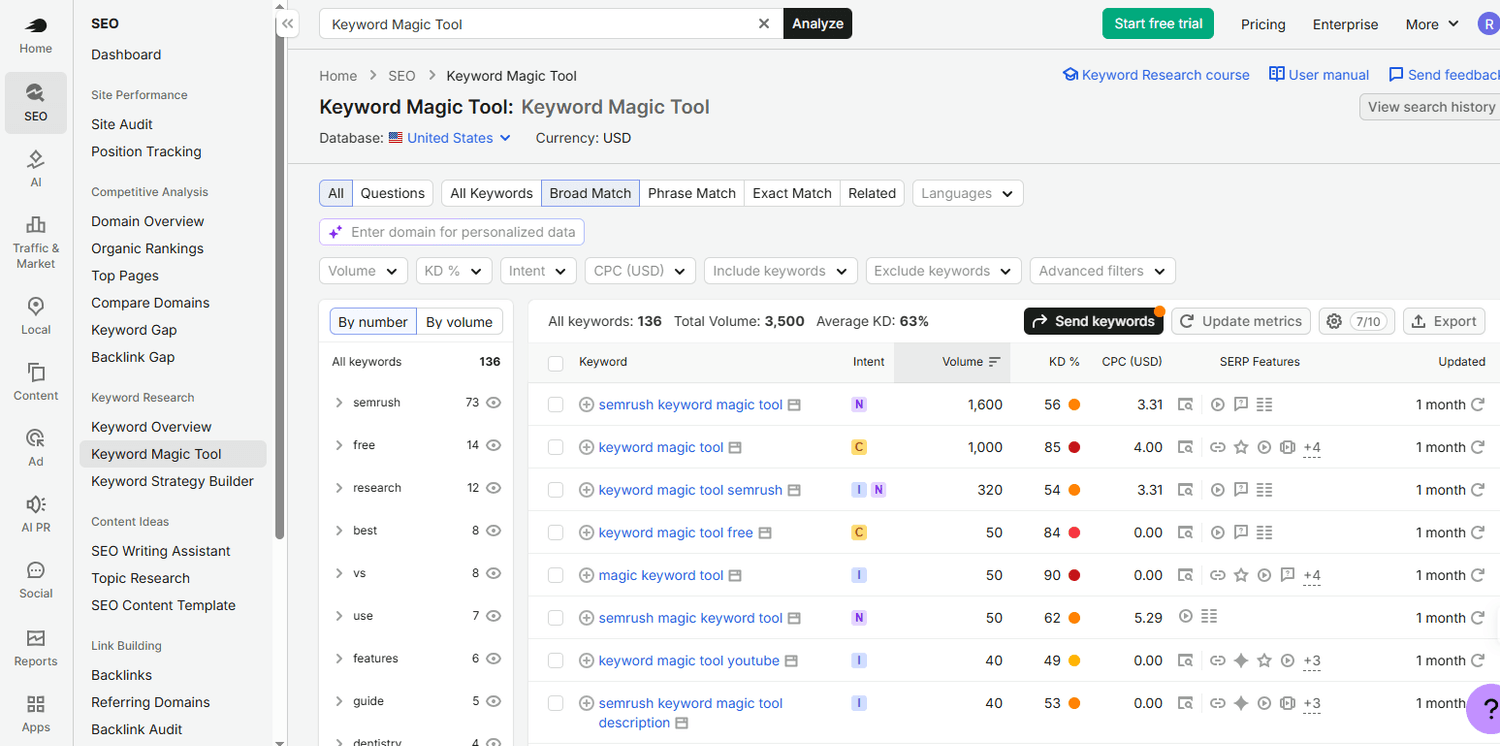View SERP for keyword magic tool free
This screenshot has height=746, width=1500.
765,533
